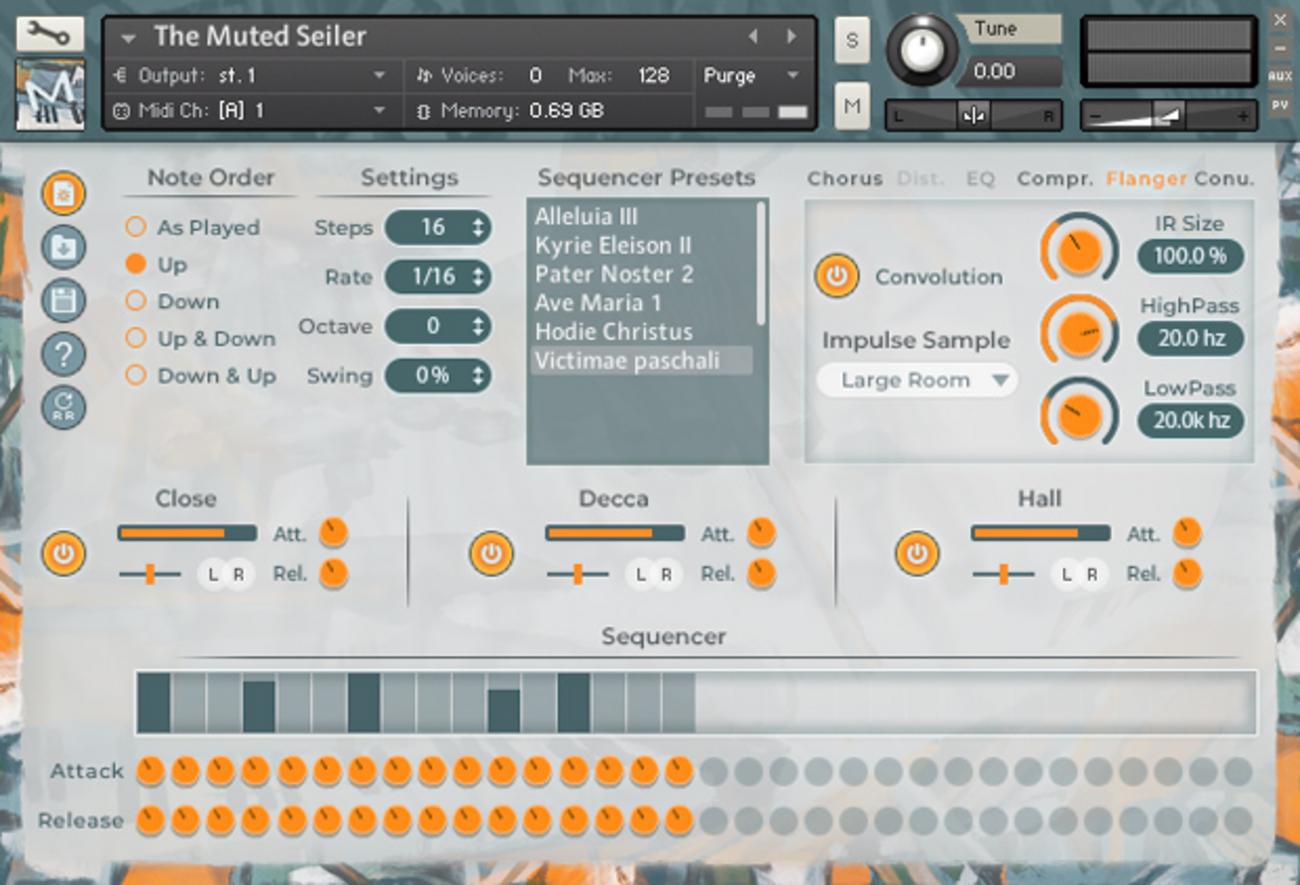Click the pan L-R slider in header
This screenshot has width=1300, height=885.
click(974, 116)
